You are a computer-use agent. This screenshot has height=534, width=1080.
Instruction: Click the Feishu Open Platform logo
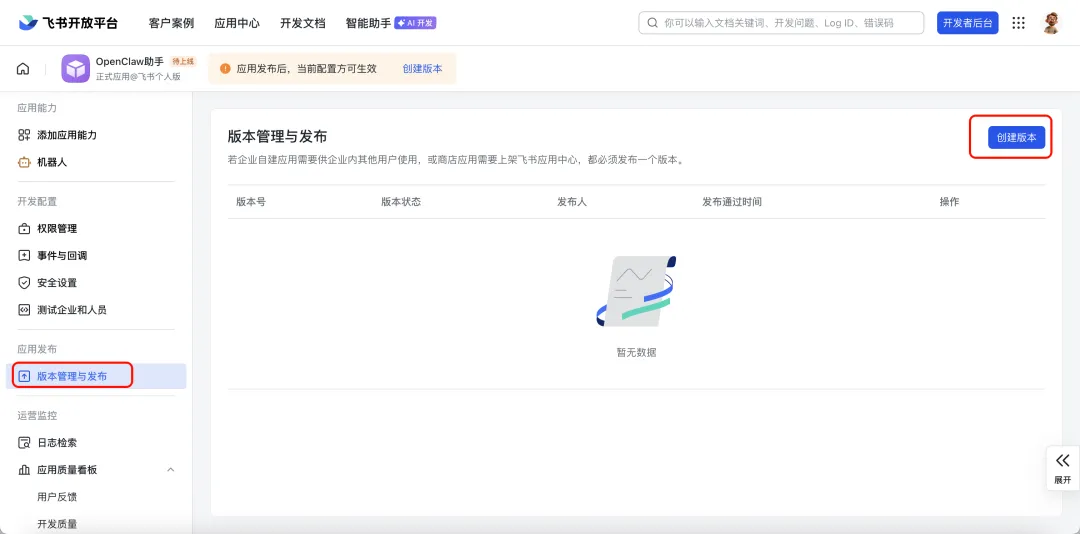coord(68,23)
